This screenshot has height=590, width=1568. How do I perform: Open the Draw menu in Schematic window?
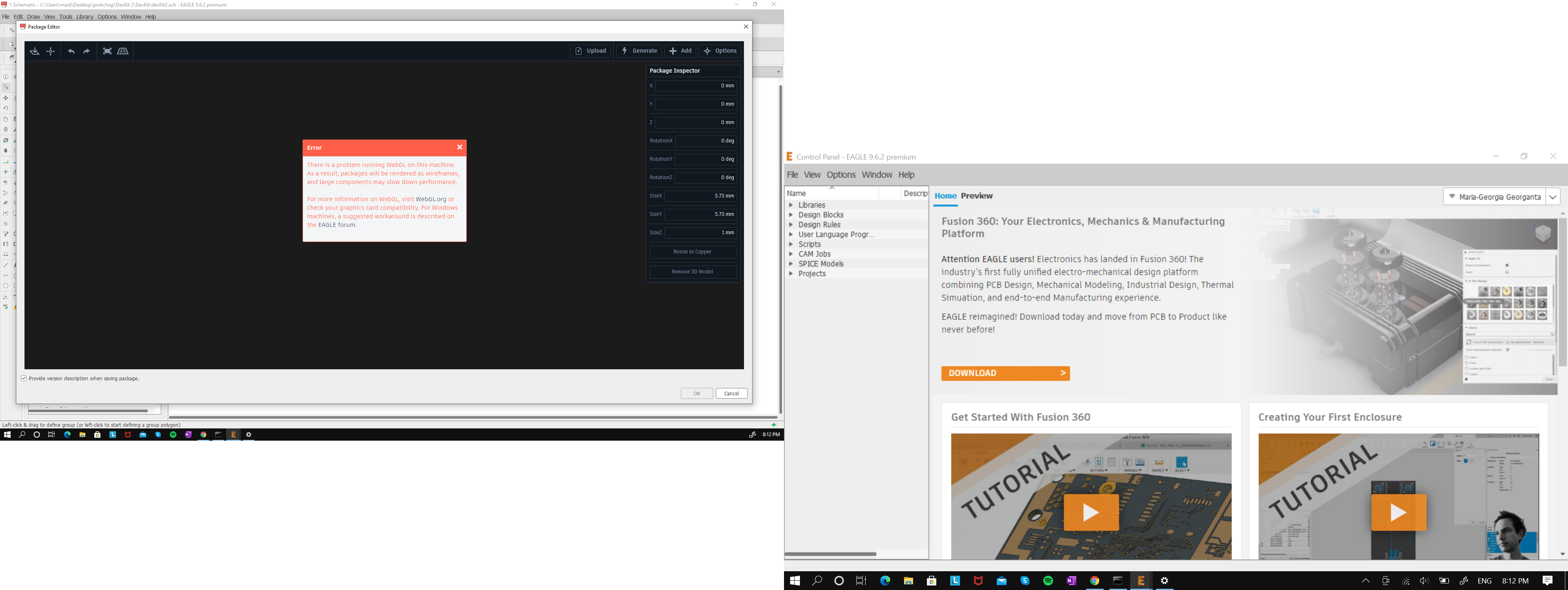tap(33, 17)
